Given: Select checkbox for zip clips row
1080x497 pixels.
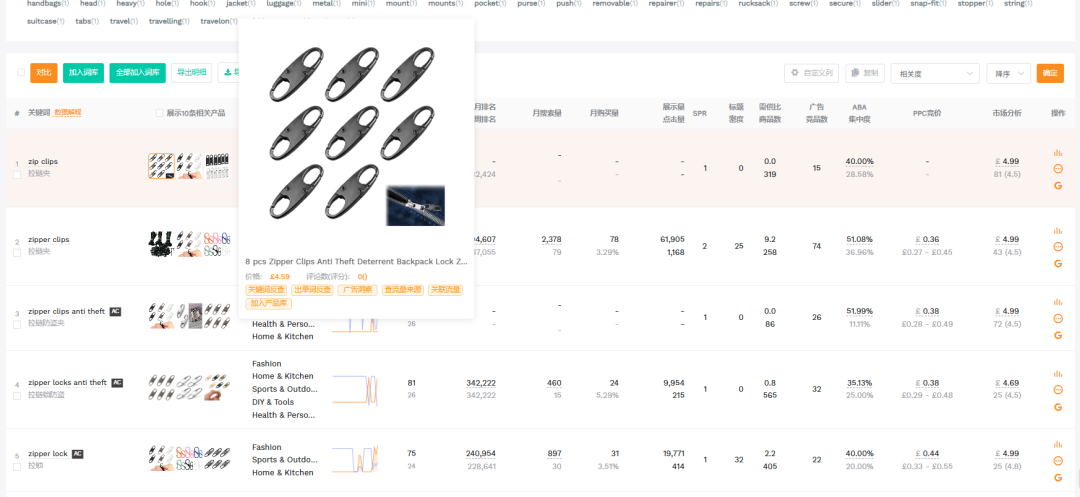Looking at the screenshot, I should point(17,175).
